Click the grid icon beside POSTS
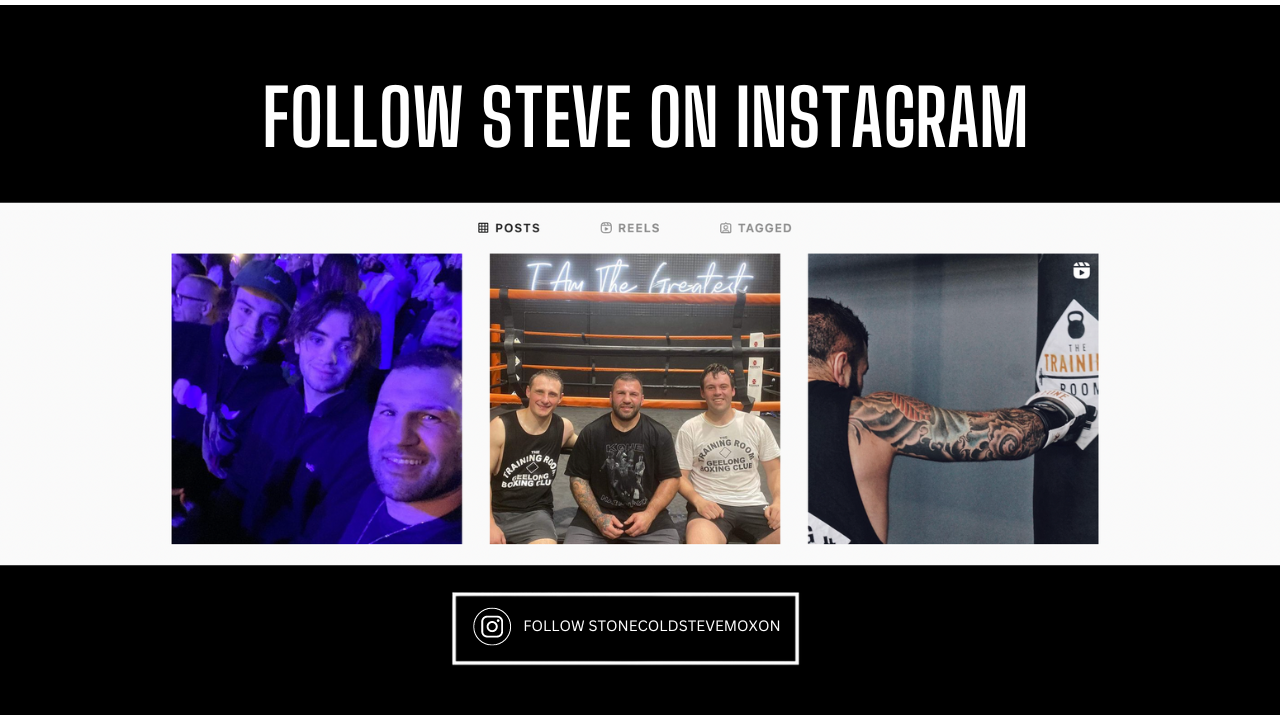Image resolution: width=1280 pixels, height=720 pixels. pyautogui.click(x=483, y=228)
